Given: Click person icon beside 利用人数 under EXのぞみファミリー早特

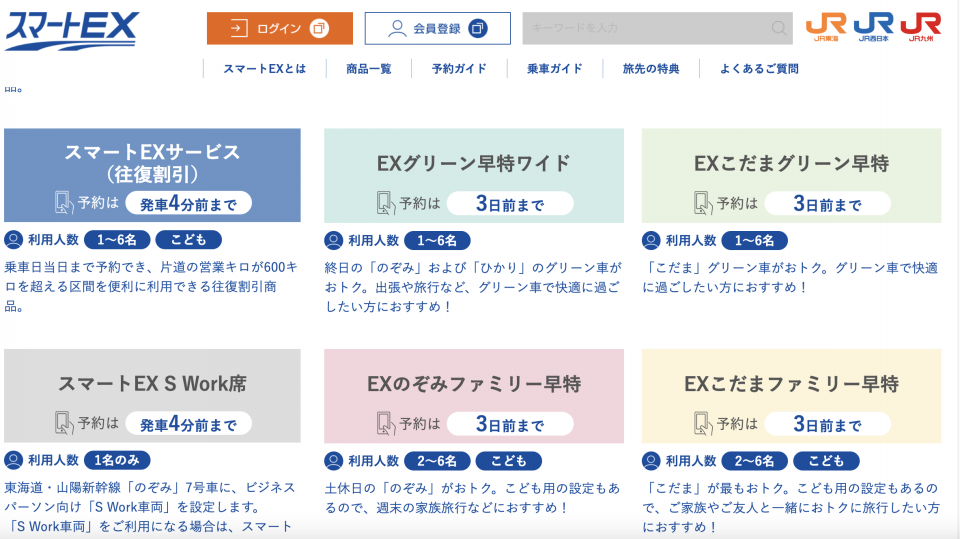Looking at the screenshot, I should (x=334, y=461).
